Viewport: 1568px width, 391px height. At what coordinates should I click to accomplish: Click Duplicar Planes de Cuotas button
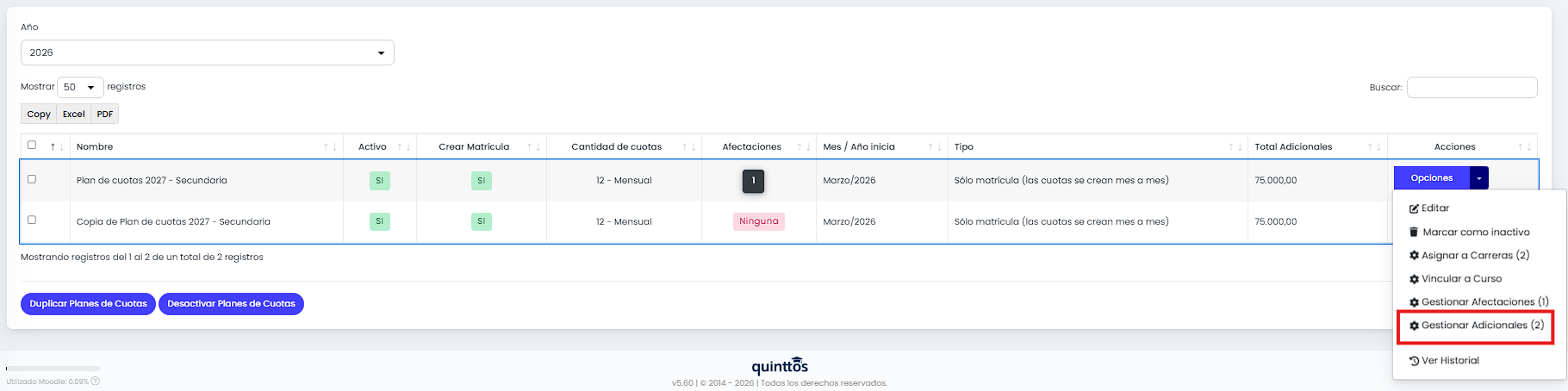click(88, 304)
